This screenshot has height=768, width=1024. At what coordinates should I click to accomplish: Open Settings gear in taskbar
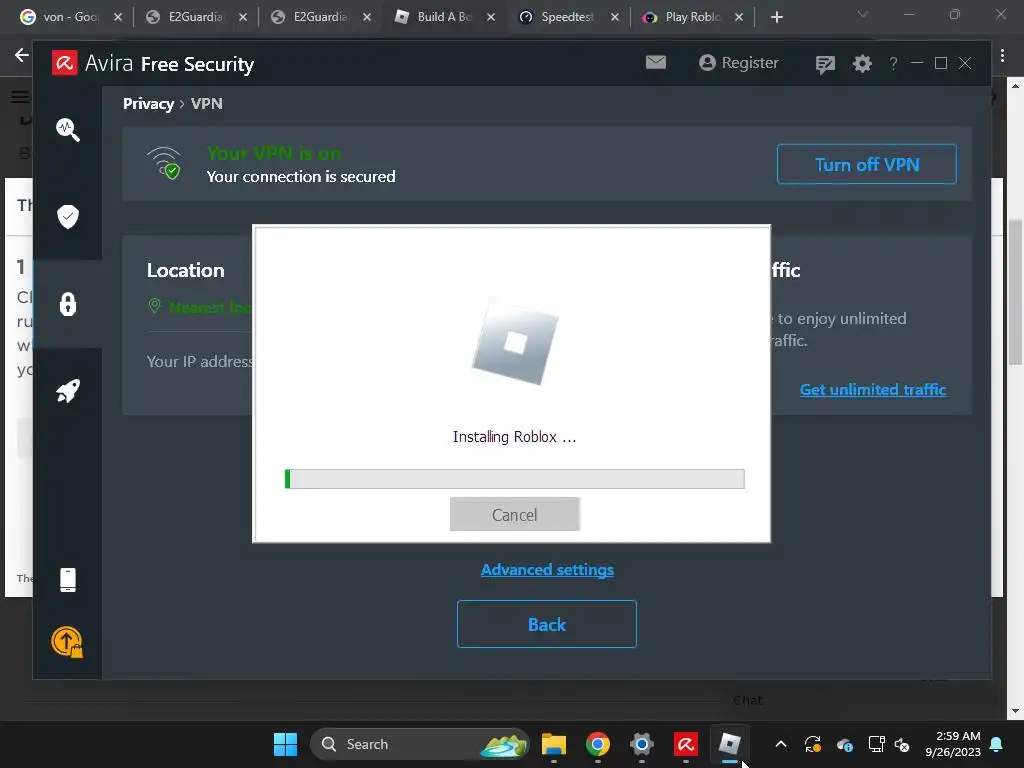[642, 744]
